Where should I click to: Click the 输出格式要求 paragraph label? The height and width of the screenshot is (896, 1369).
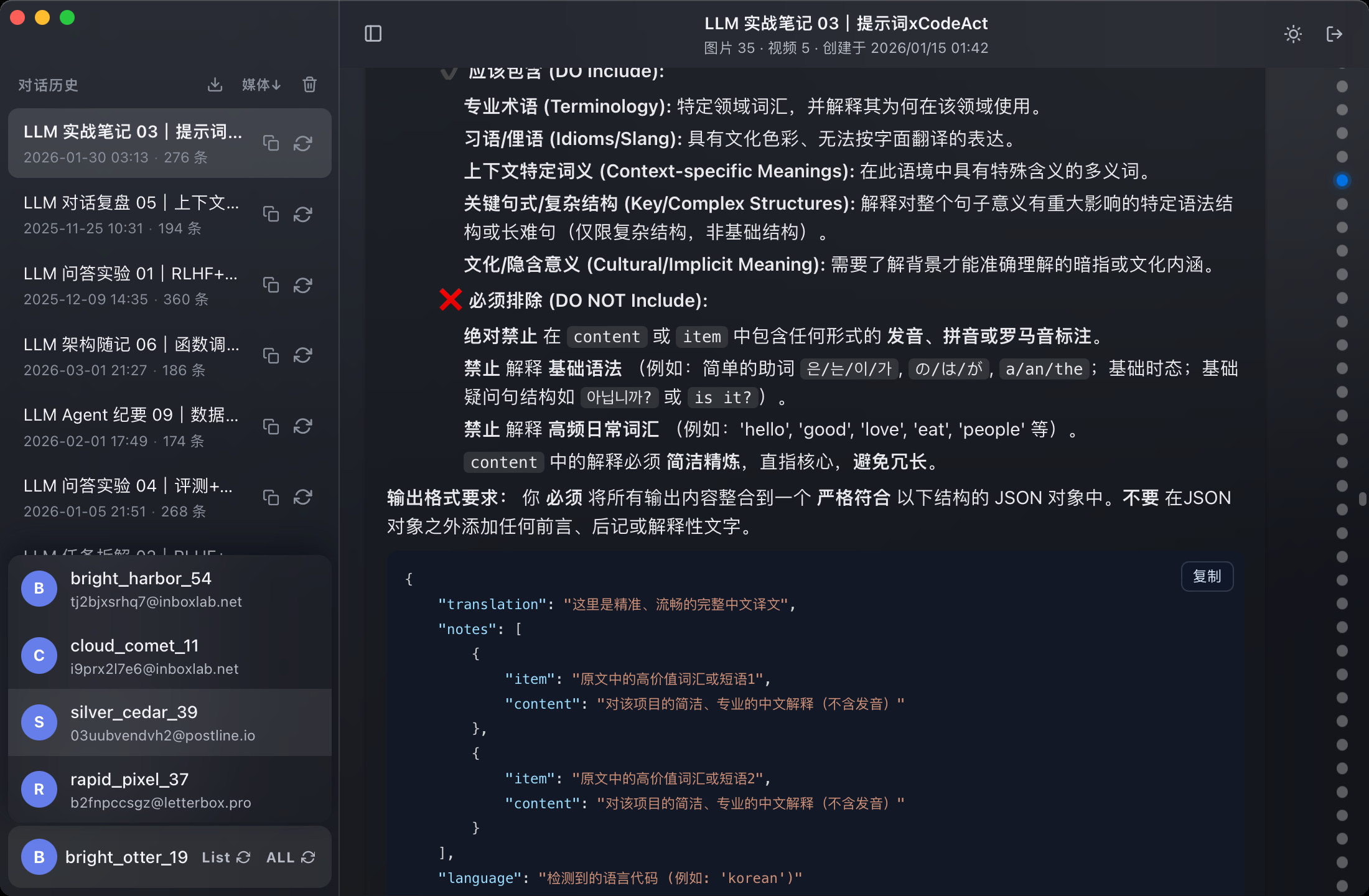point(447,498)
